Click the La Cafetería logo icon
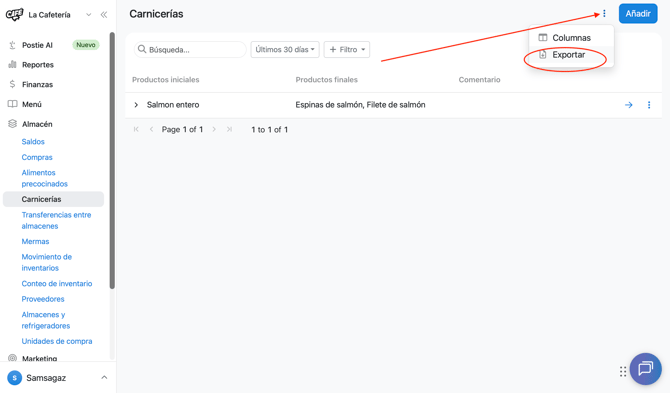The width and height of the screenshot is (670, 393). (14, 15)
